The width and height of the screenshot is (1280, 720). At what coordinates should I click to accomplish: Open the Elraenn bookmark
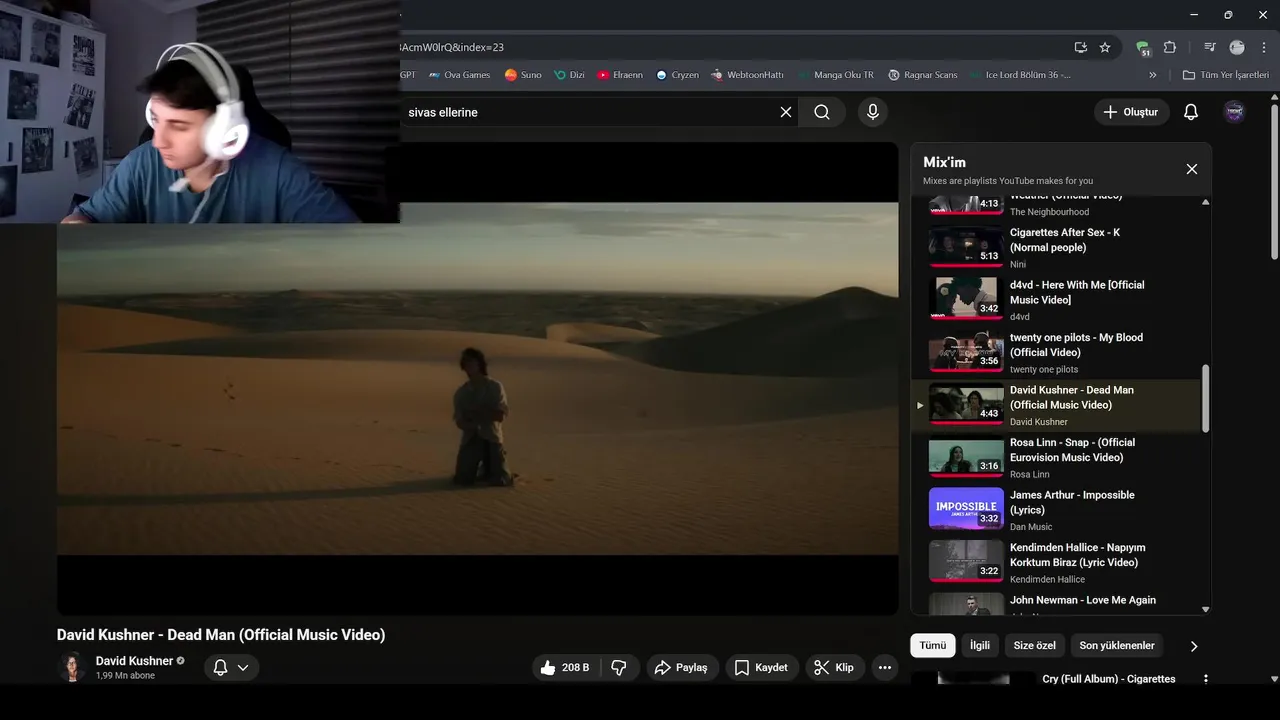(x=620, y=75)
